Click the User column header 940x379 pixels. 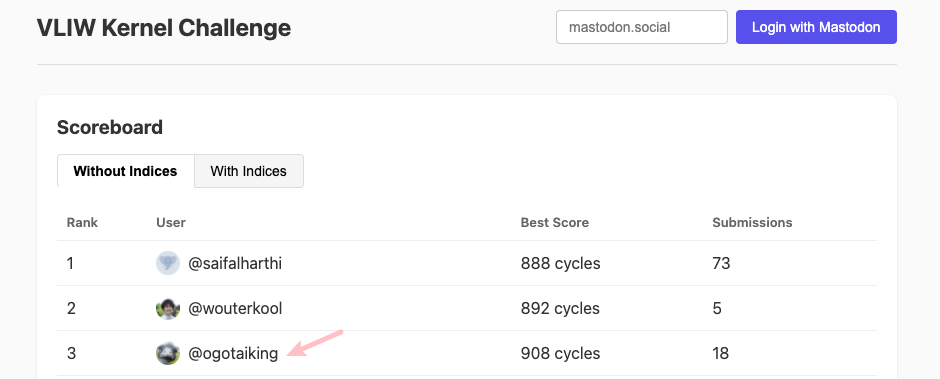coord(171,222)
